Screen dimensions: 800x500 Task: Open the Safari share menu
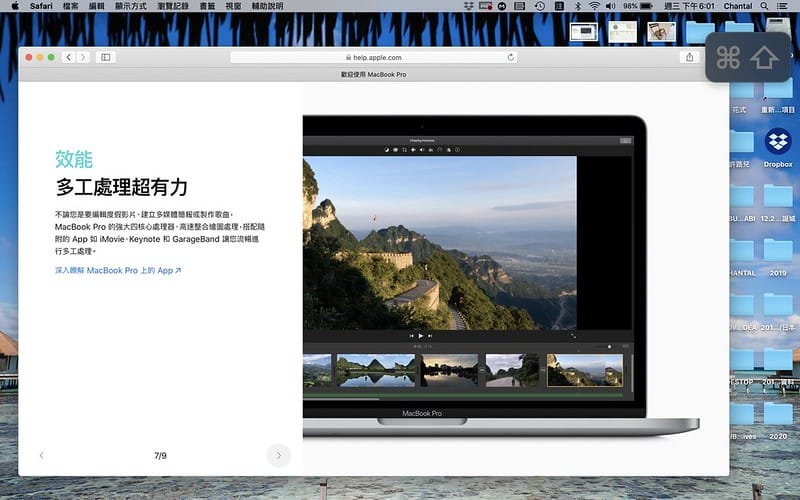[x=689, y=57]
